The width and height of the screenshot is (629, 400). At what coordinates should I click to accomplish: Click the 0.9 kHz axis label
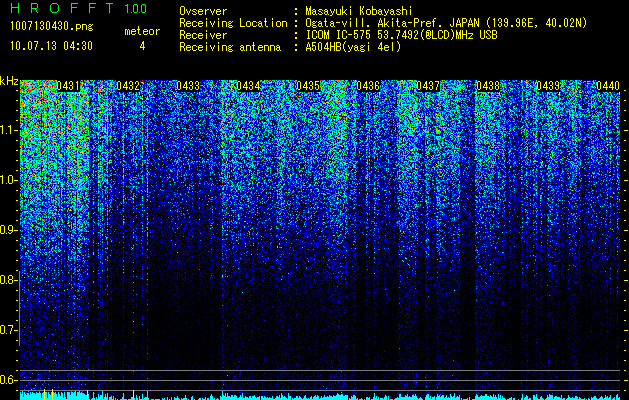click(8, 230)
